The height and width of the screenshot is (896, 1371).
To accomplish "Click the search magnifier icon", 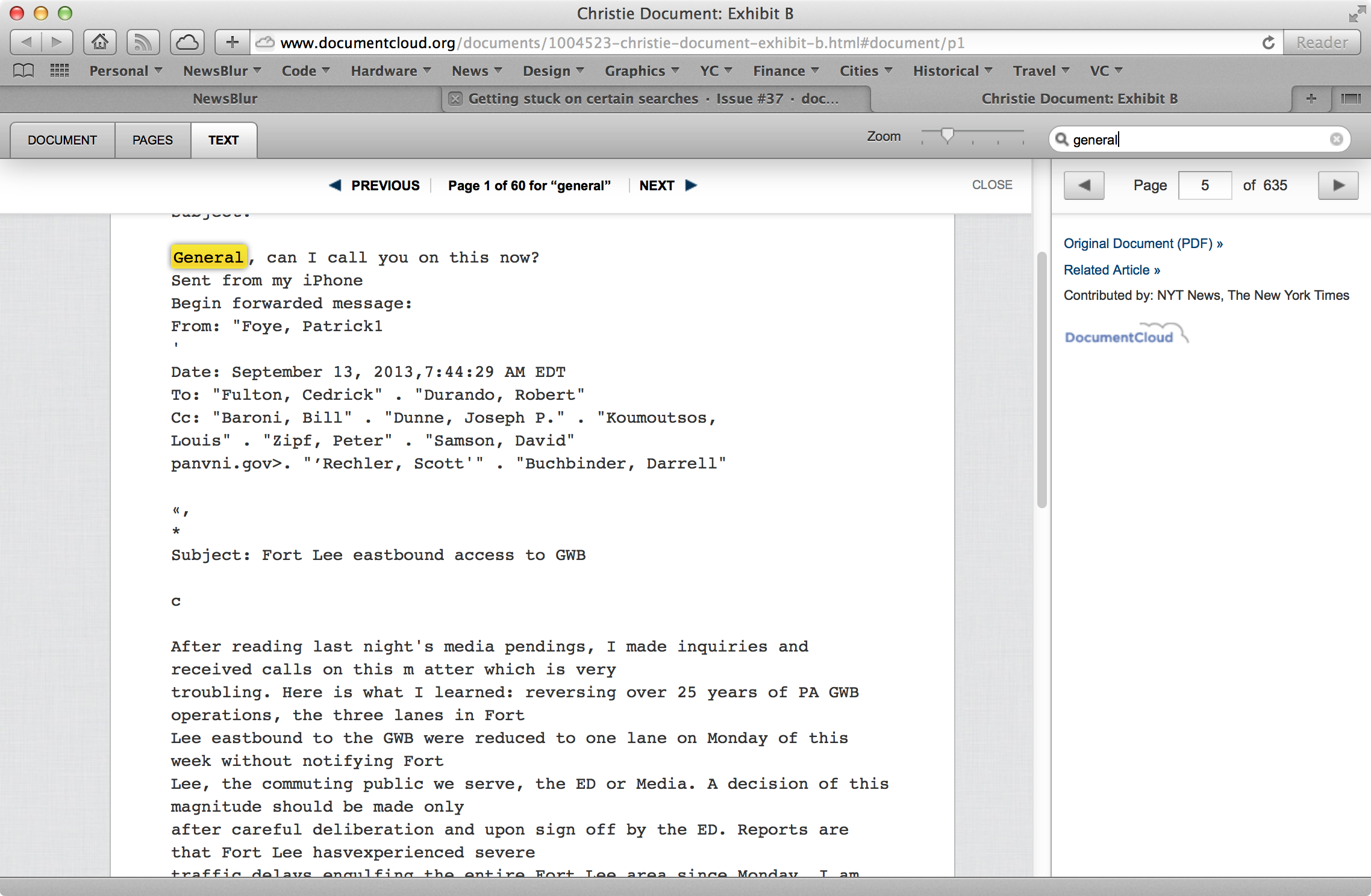I will pyautogui.click(x=1062, y=139).
